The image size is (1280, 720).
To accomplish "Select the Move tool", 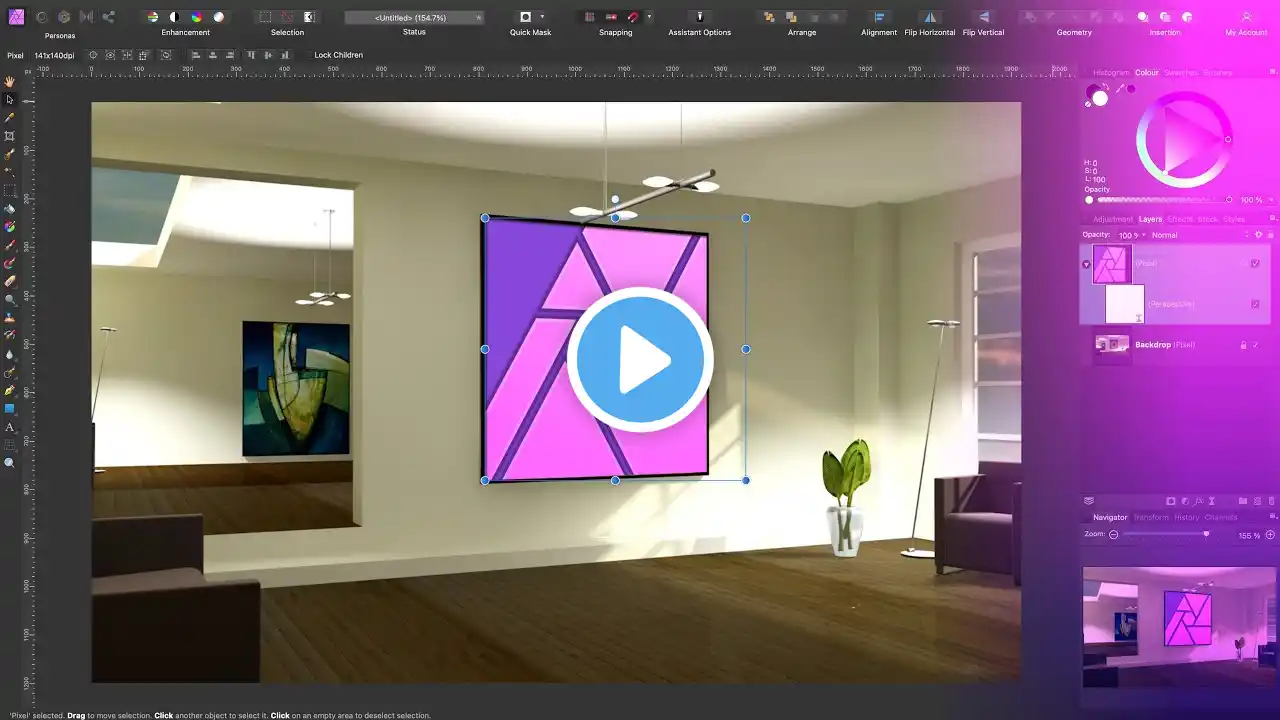I will [x=10, y=99].
